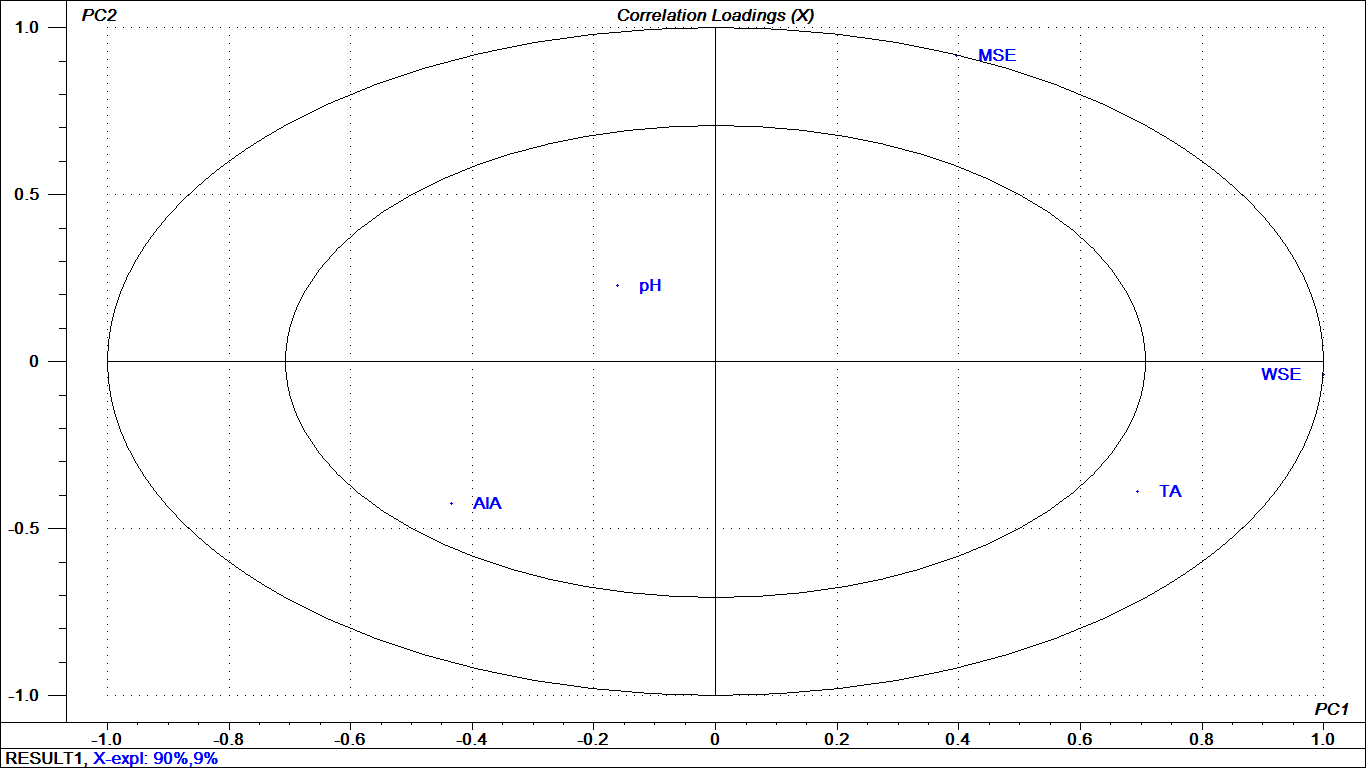Click the -0.6 tick on the horizontal axis

[350, 739]
